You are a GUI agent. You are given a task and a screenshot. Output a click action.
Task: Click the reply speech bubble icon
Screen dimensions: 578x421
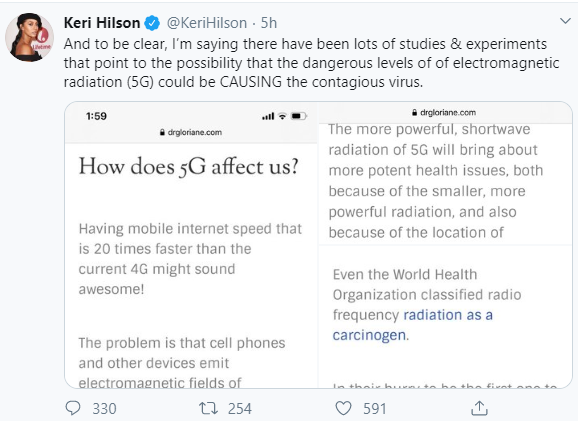[x=73, y=408]
